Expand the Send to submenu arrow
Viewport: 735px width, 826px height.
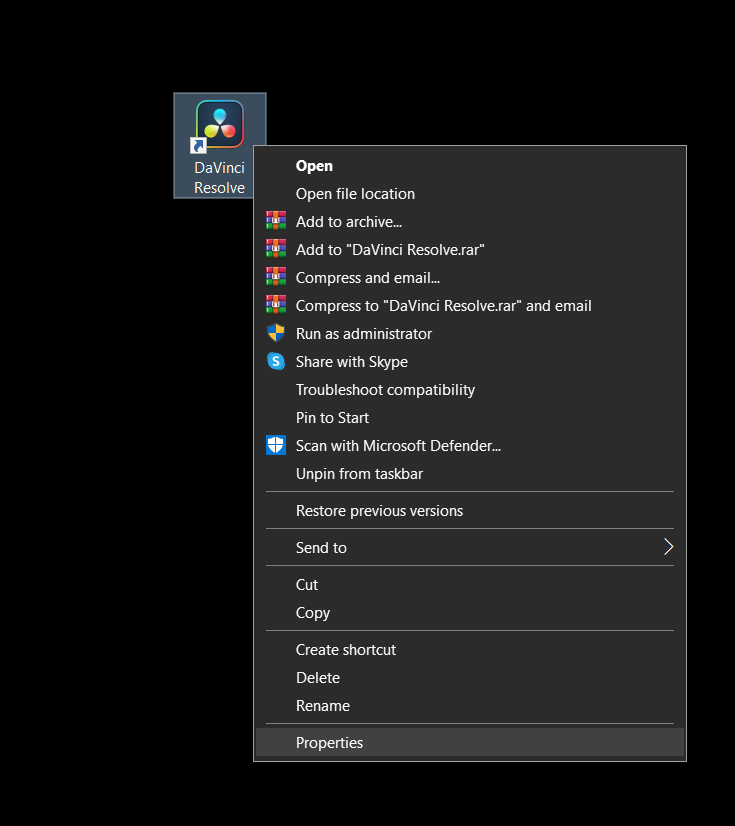[668, 547]
